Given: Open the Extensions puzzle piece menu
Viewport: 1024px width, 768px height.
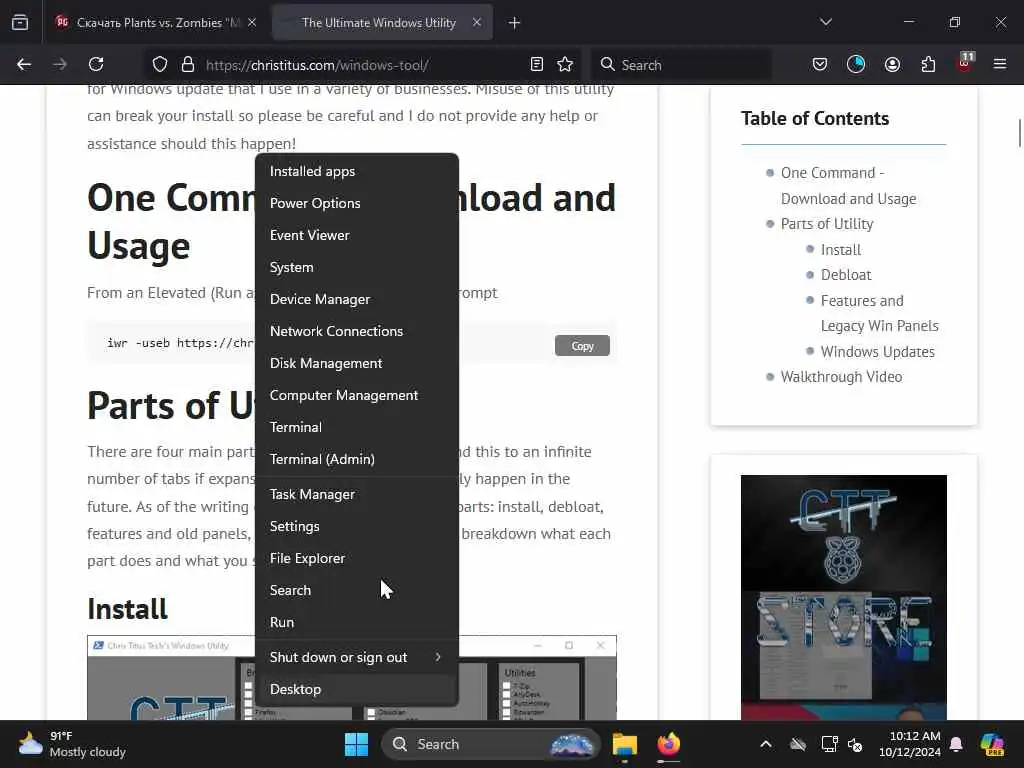Looking at the screenshot, I should [928, 64].
